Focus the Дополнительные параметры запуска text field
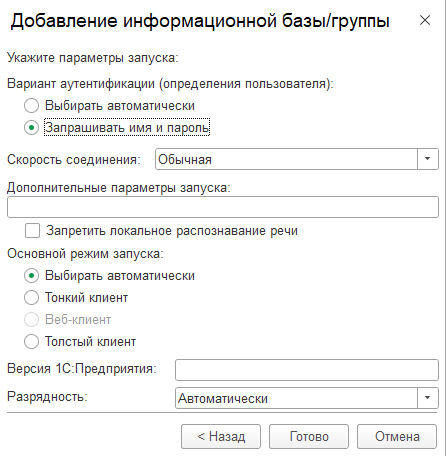 pos(223,207)
